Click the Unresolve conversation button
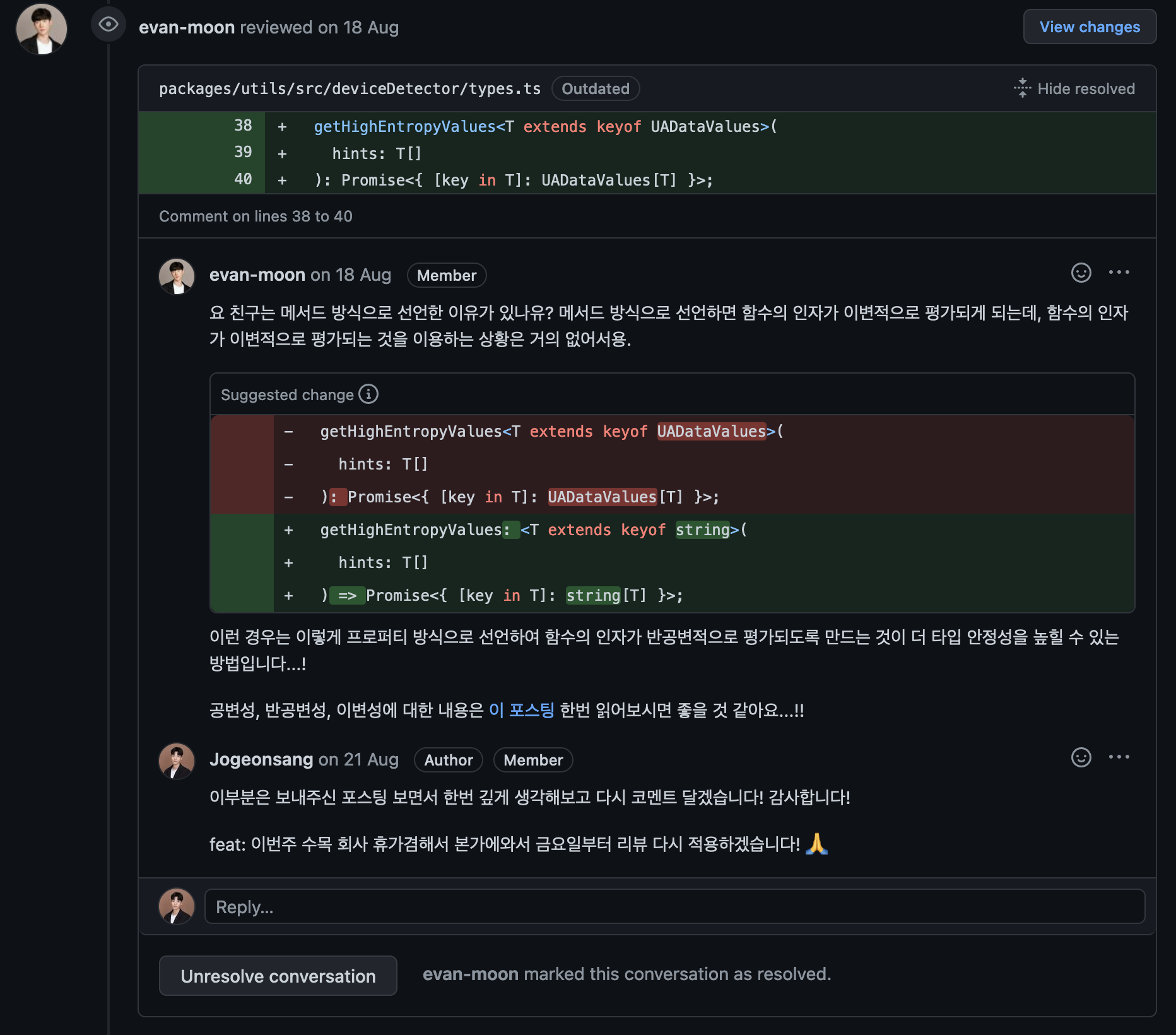The image size is (1176, 1035). 278,976
